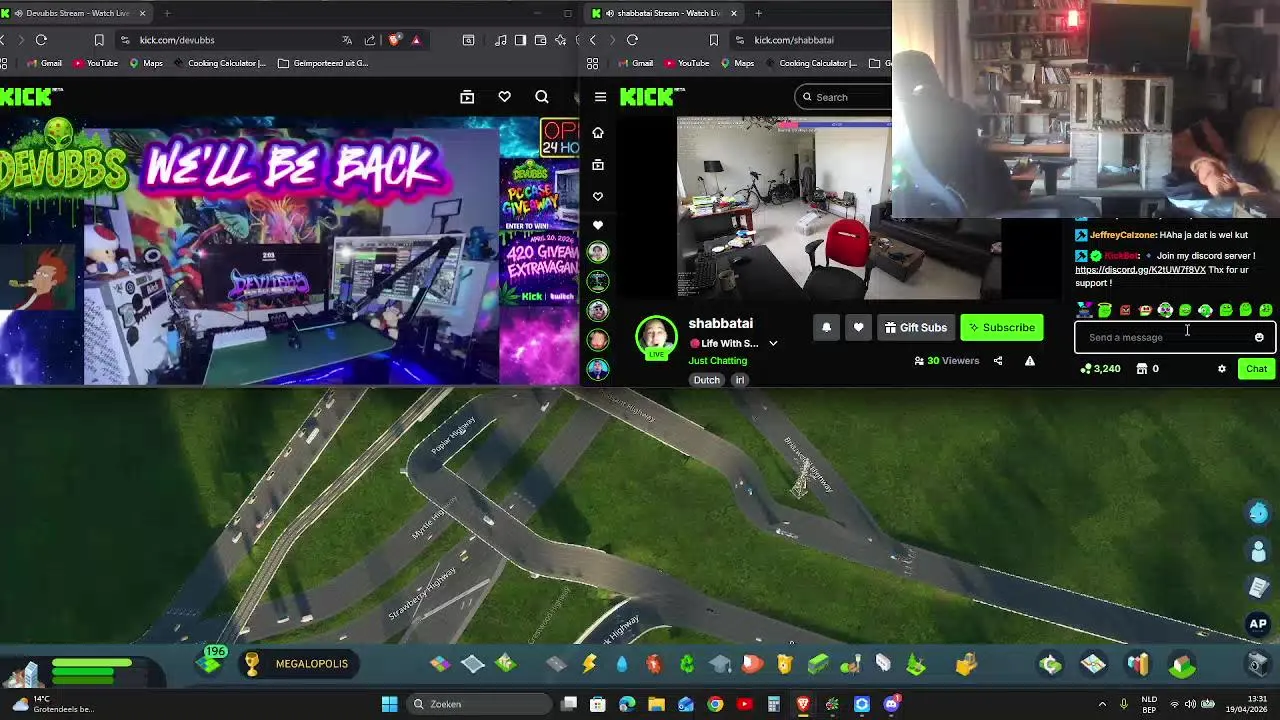Click heart follow button beside Gift Subs
The width and height of the screenshot is (1280, 720).
pos(858,328)
